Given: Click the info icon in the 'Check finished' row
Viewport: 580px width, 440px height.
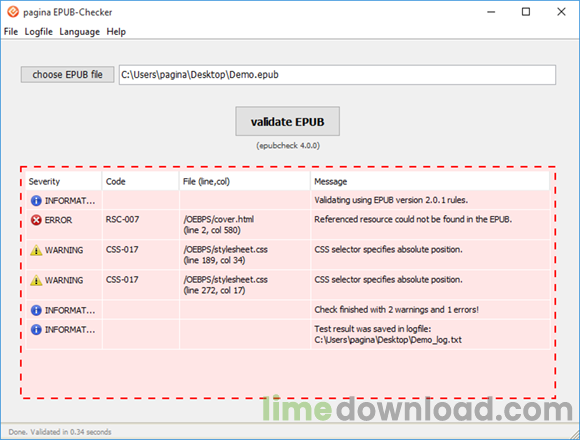Looking at the screenshot, I should tap(36, 310).
